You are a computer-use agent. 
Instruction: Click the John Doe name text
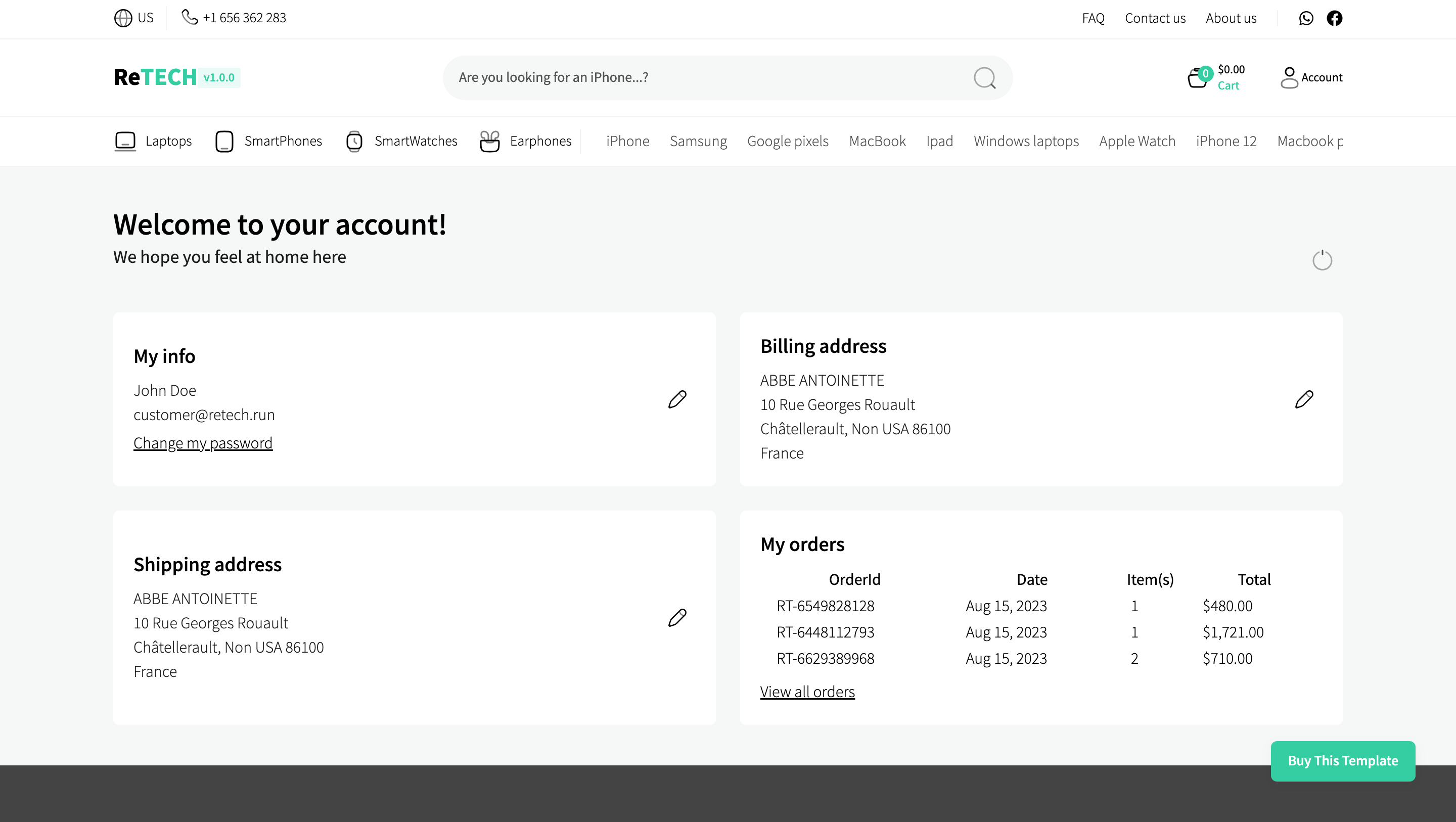[x=164, y=391]
